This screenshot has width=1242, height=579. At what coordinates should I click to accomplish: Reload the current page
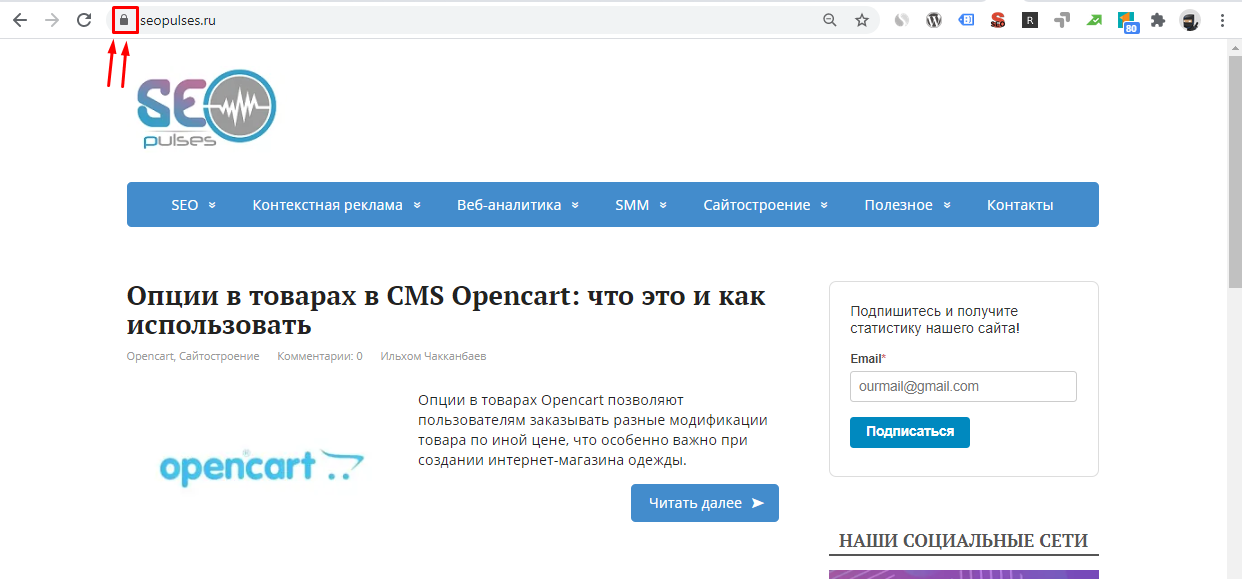pyautogui.click(x=85, y=20)
